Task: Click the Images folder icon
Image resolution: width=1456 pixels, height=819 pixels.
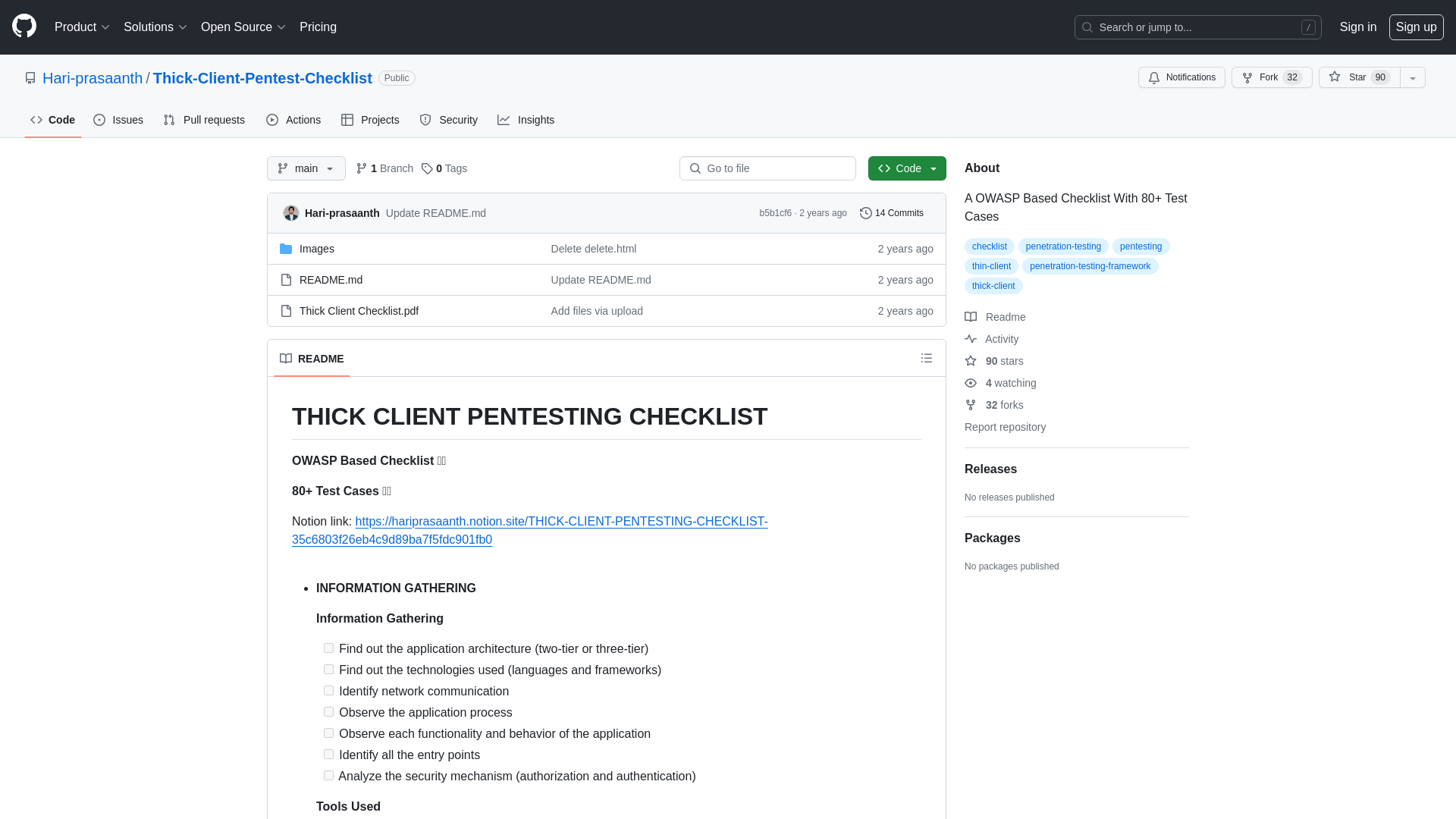Action: [286, 249]
